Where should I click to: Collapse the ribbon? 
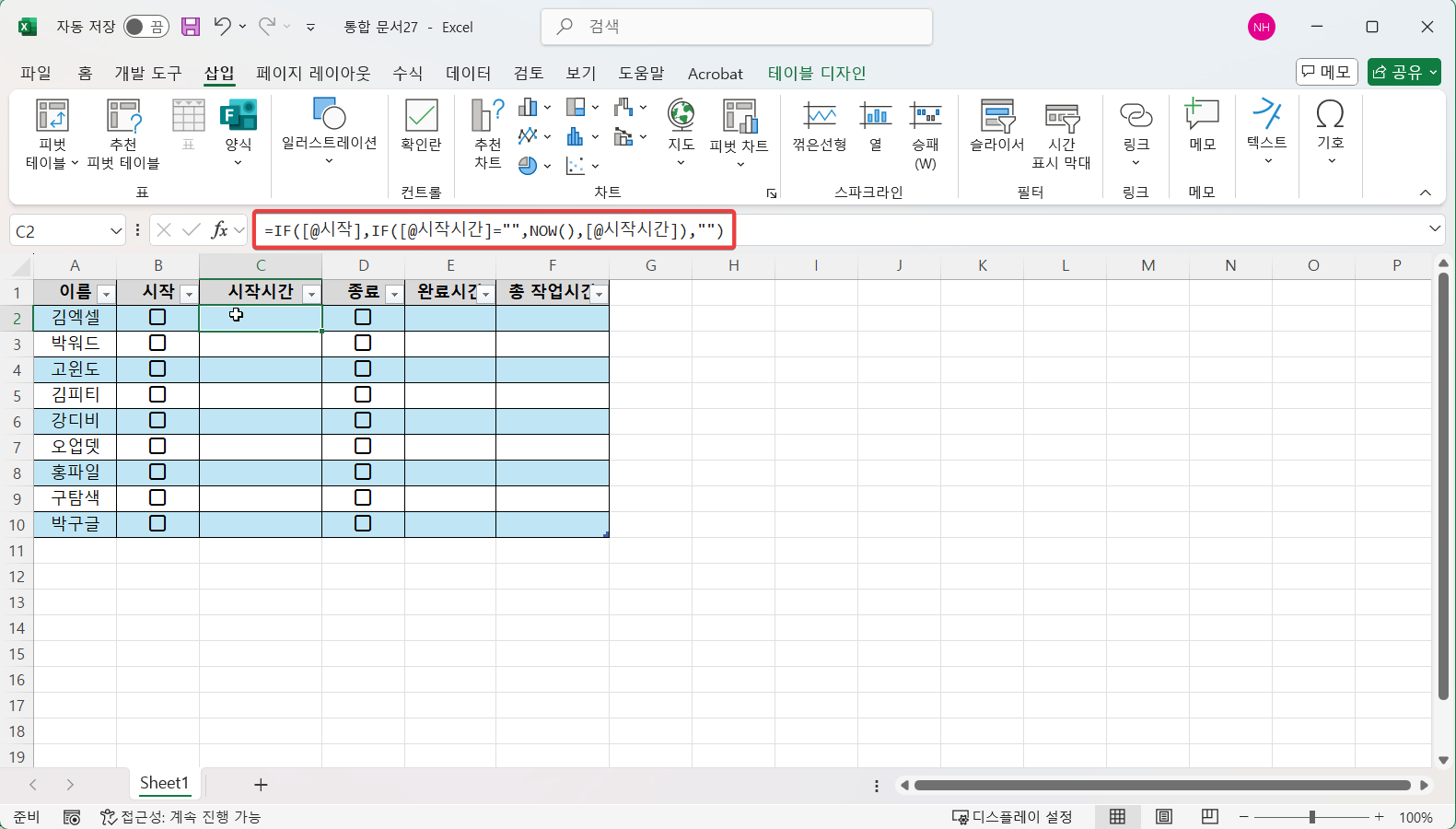1425,193
